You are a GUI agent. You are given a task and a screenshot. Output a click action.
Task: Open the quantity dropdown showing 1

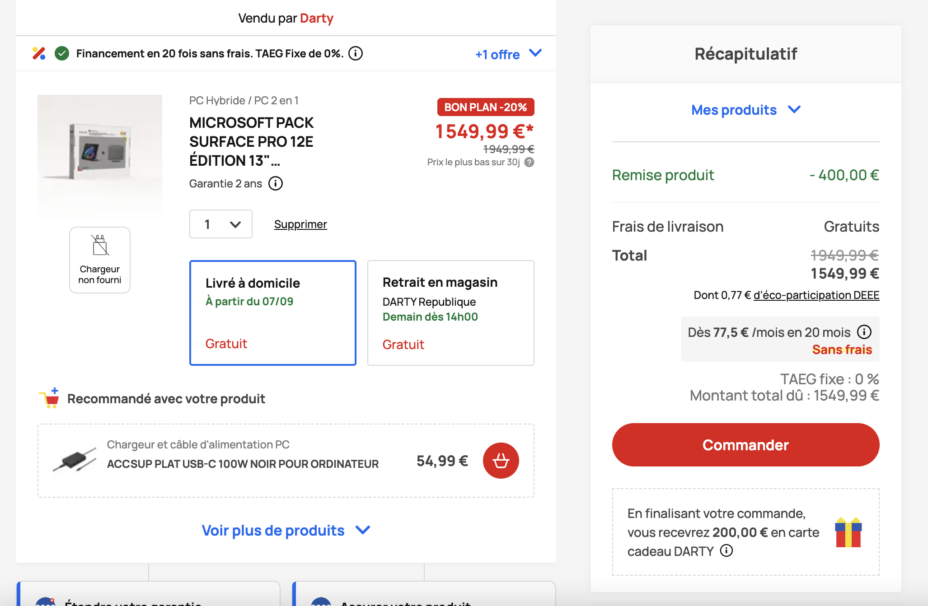221,224
